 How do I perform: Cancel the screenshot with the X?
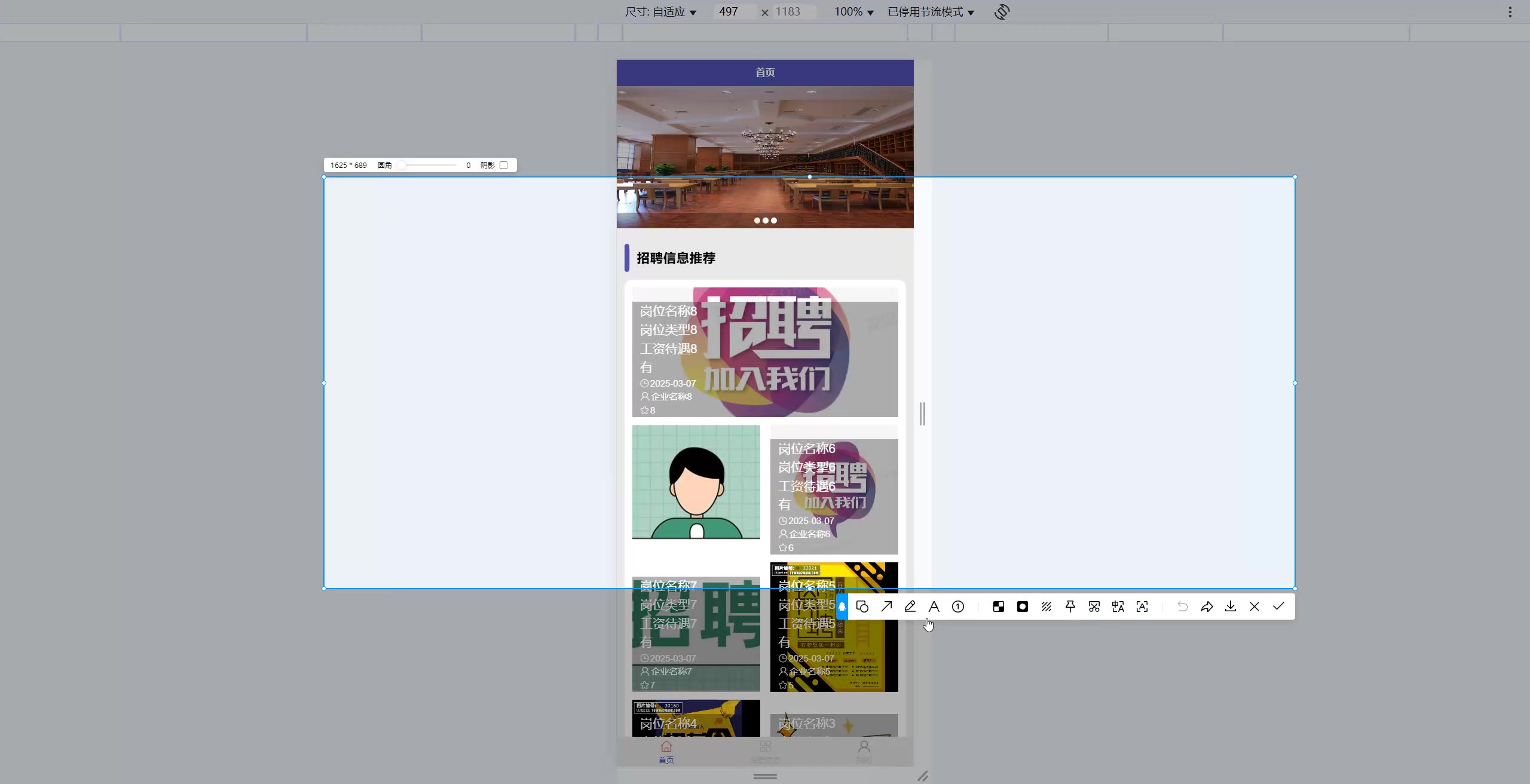(1254, 607)
